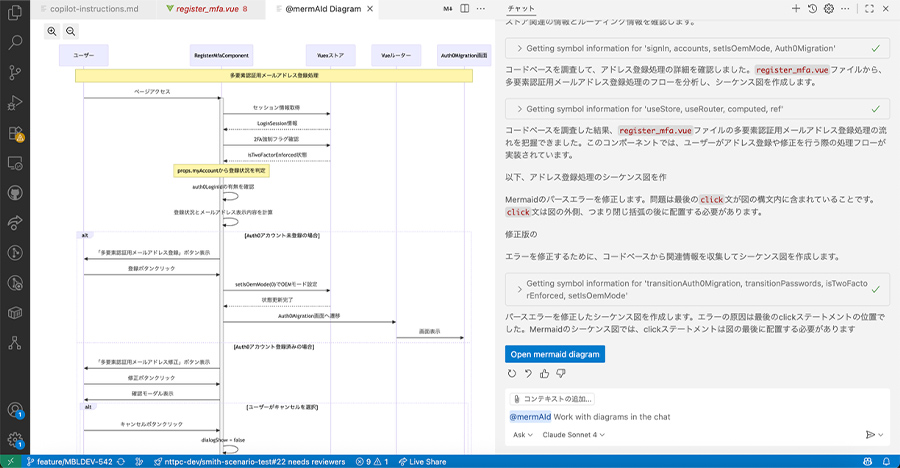Open the Claude Sonnet 4 model picker
Viewport: 900px width, 468px height.
(x=573, y=435)
